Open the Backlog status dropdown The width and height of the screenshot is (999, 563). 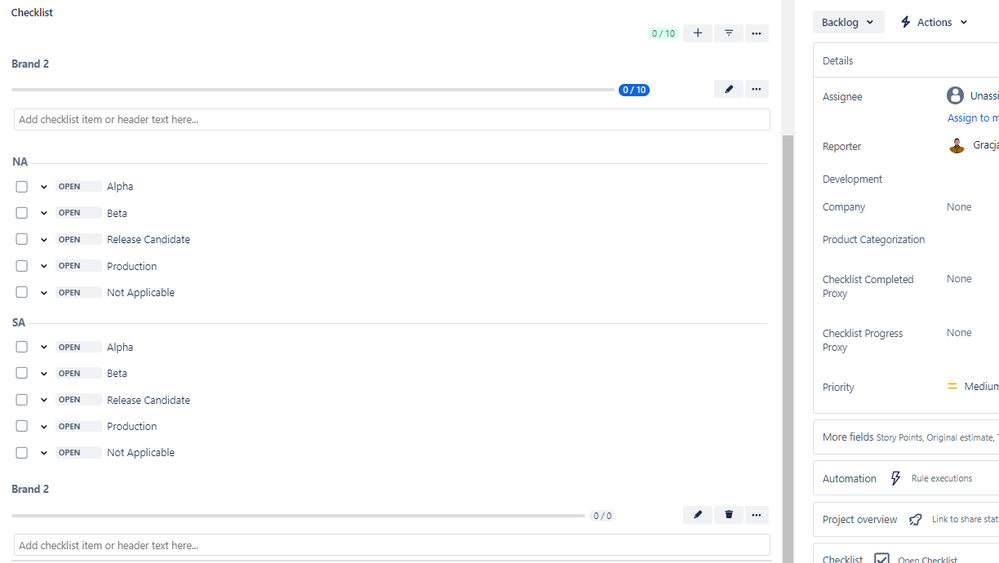[x=848, y=22]
